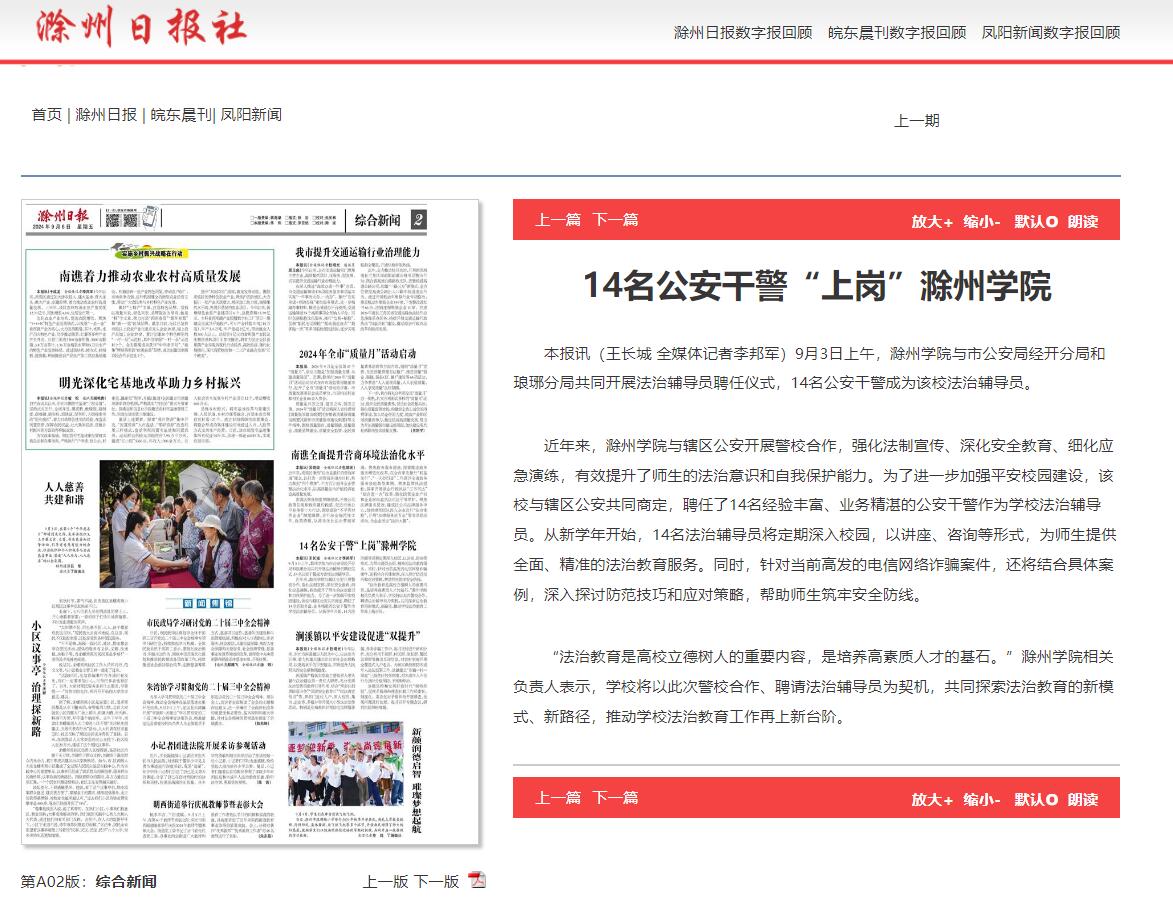The width and height of the screenshot is (1173, 900).
Task: Open 滁州日报数字报回顾 link
Action: [x=743, y=32]
